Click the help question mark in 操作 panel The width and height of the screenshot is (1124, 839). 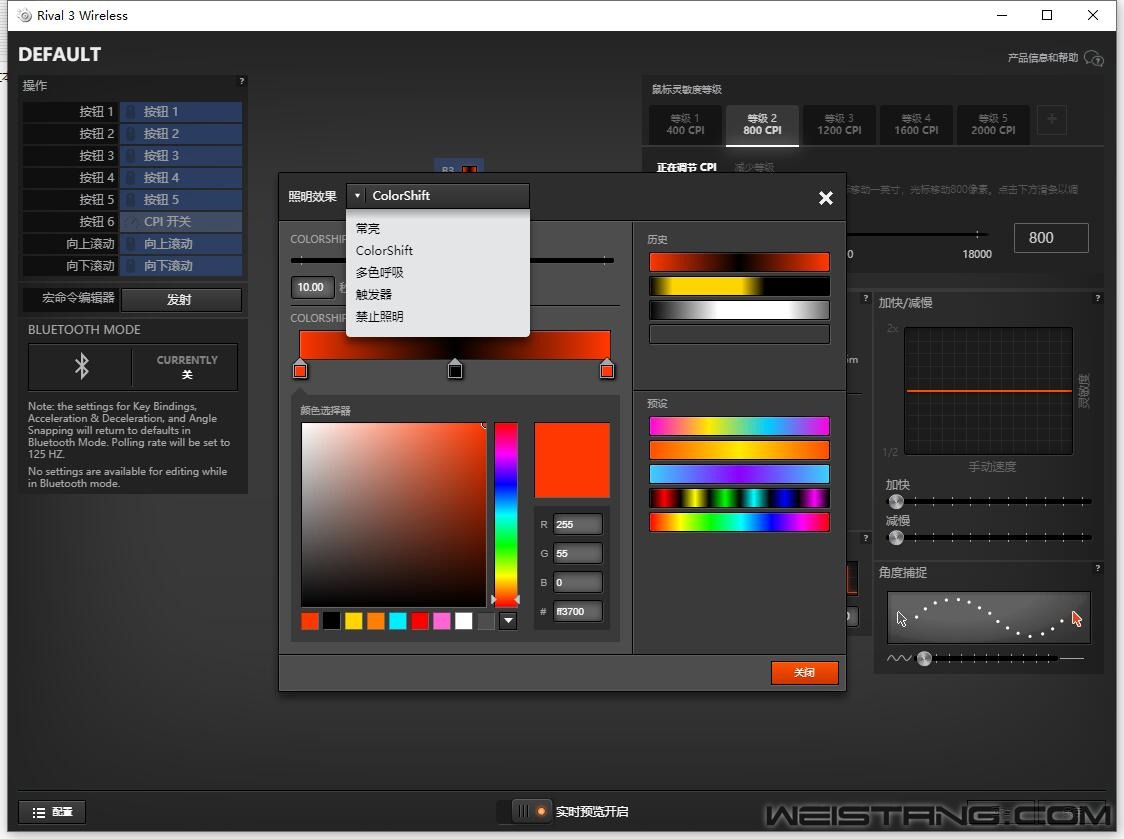(242, 81)
